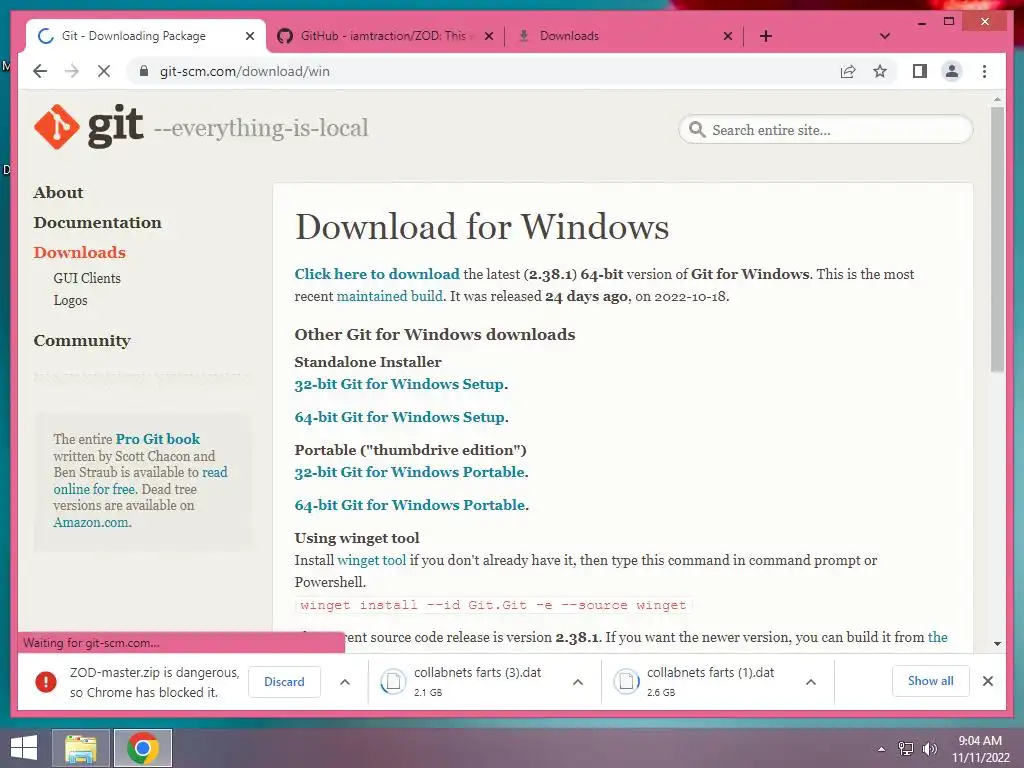
Task: Click the forward navigation arrow
Action: [x=72, y=71]
